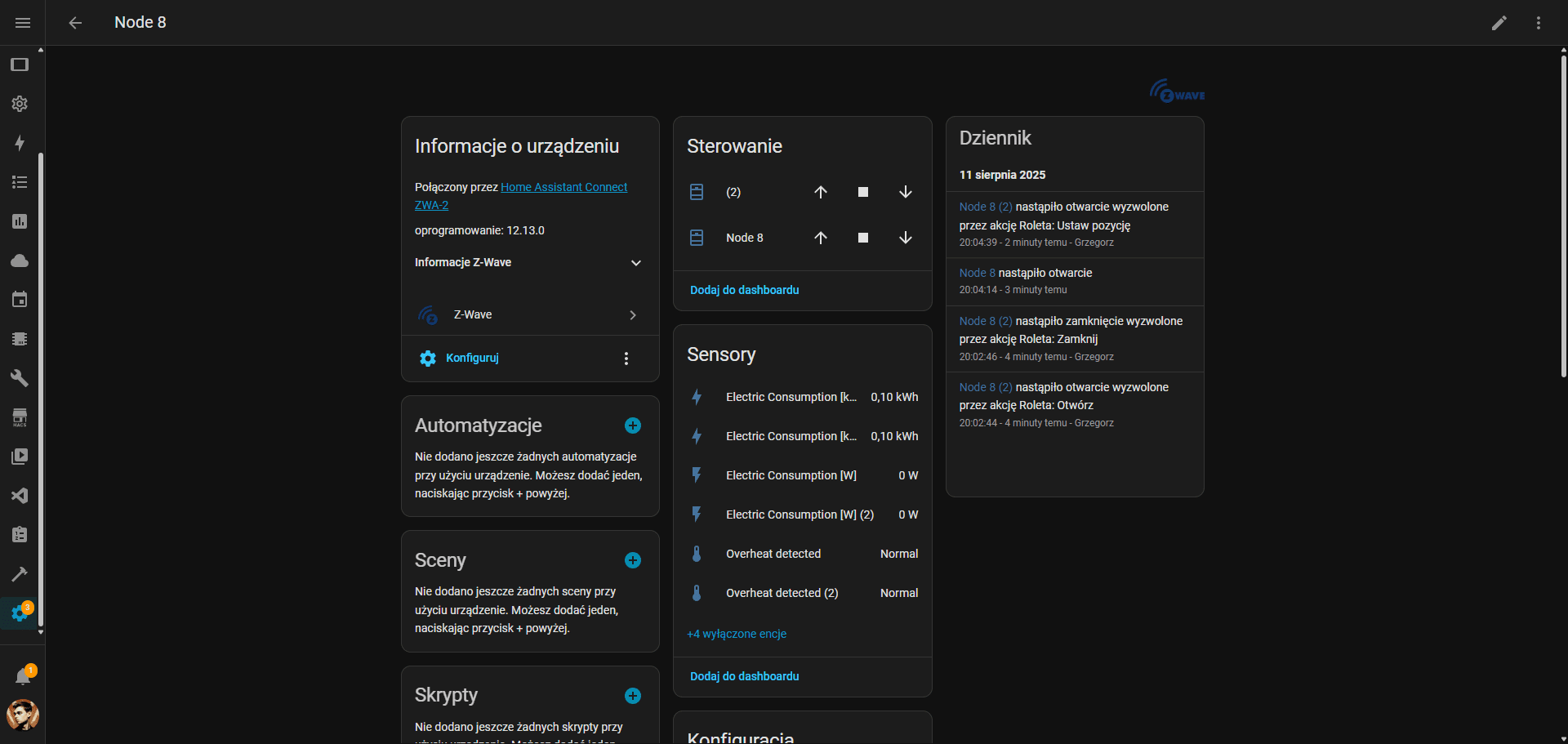This screenshot has width=1568, height=744.
Task: Click the Konfiguruj button
Action: point(471,359)
